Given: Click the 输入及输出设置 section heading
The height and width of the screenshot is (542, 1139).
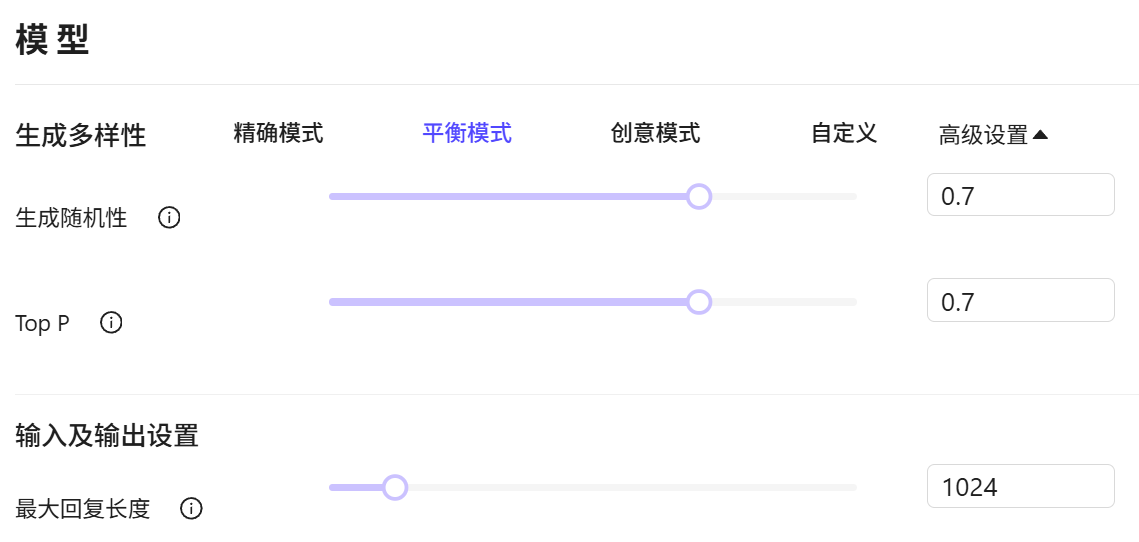Looking at the screenshot, I should [107, 436].
